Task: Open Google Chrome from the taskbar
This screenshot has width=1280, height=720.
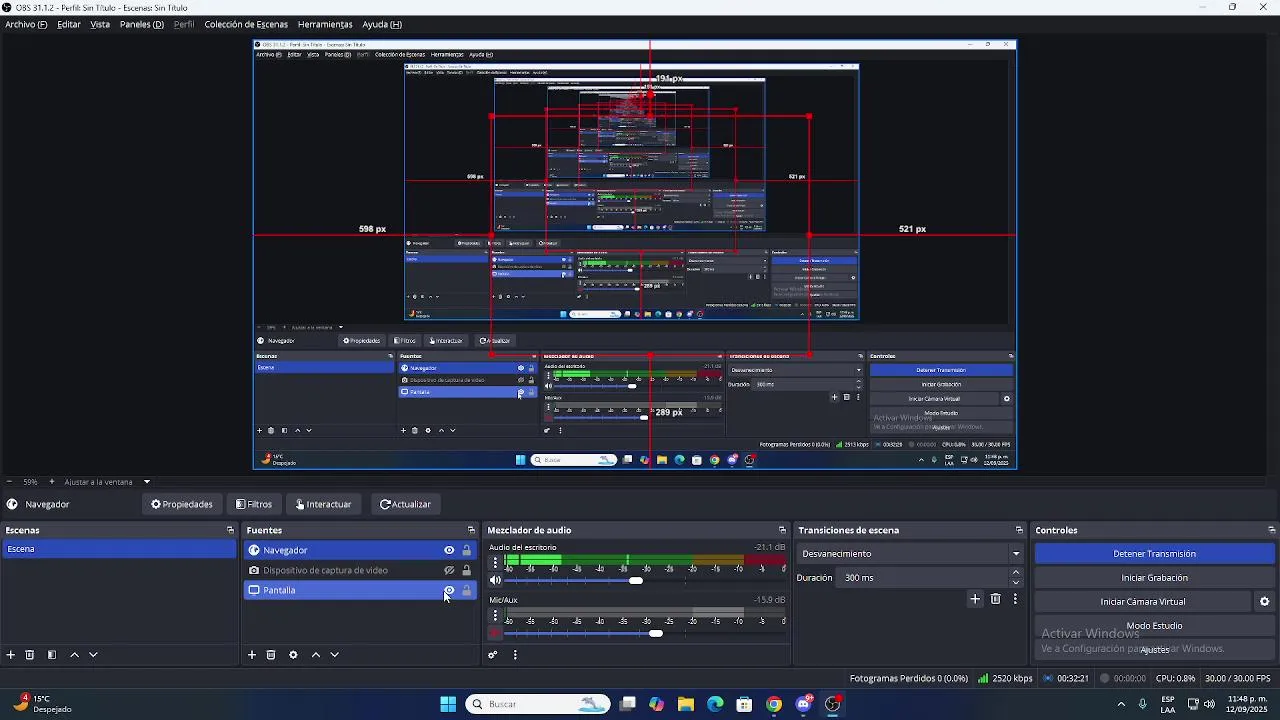Action: pyautogui.click(x=774, y=704)
